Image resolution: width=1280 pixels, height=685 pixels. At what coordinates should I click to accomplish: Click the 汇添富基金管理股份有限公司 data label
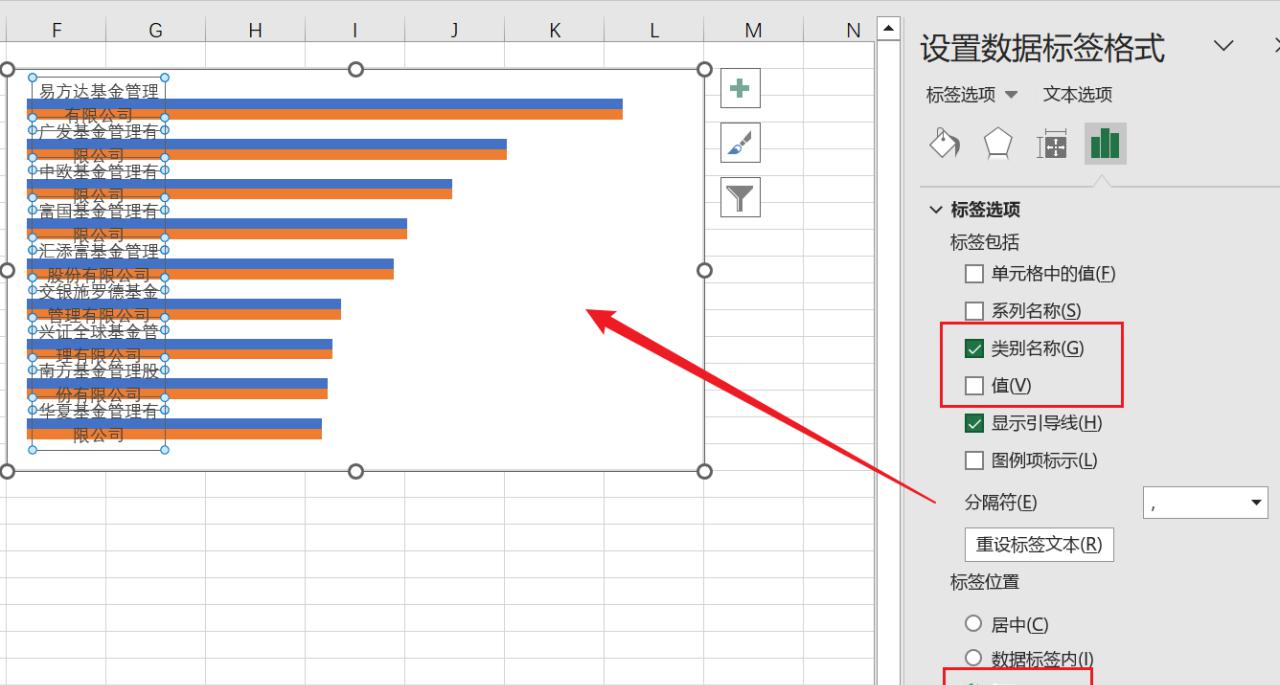[x=98, y=263]
